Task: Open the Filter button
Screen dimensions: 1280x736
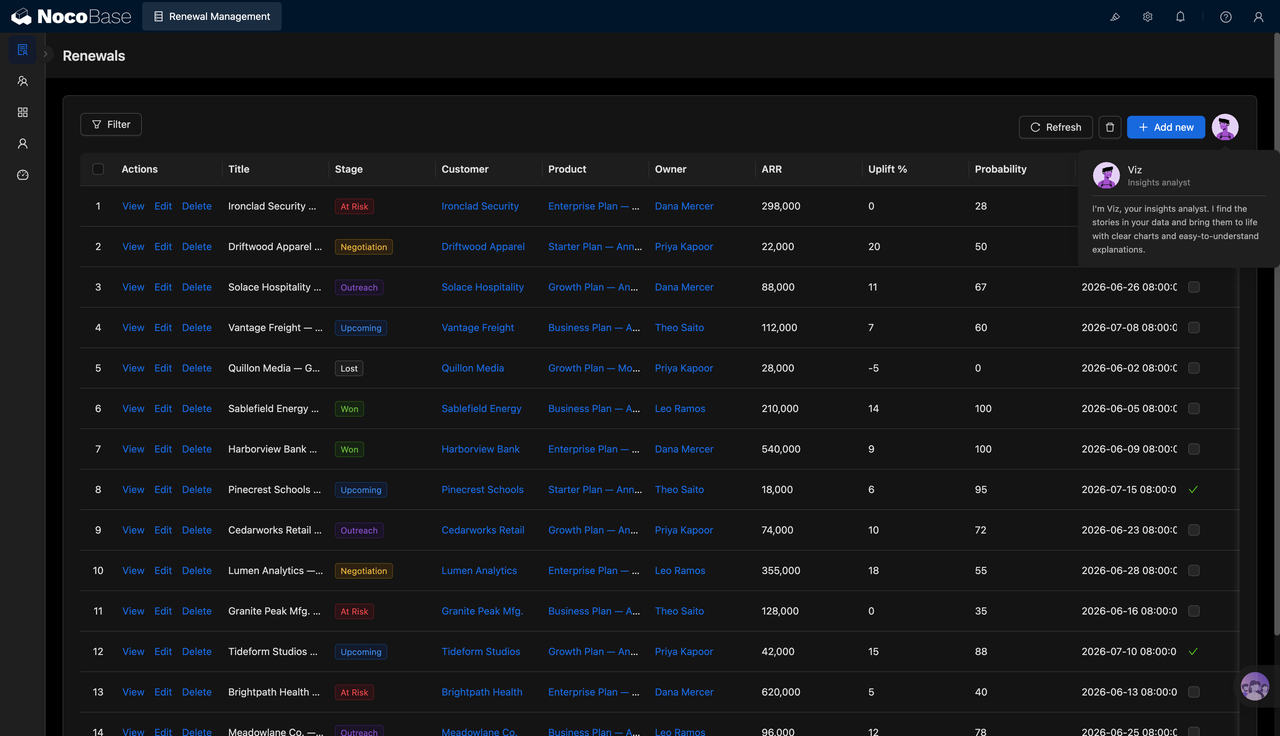Action: click(x=111, y=124)
